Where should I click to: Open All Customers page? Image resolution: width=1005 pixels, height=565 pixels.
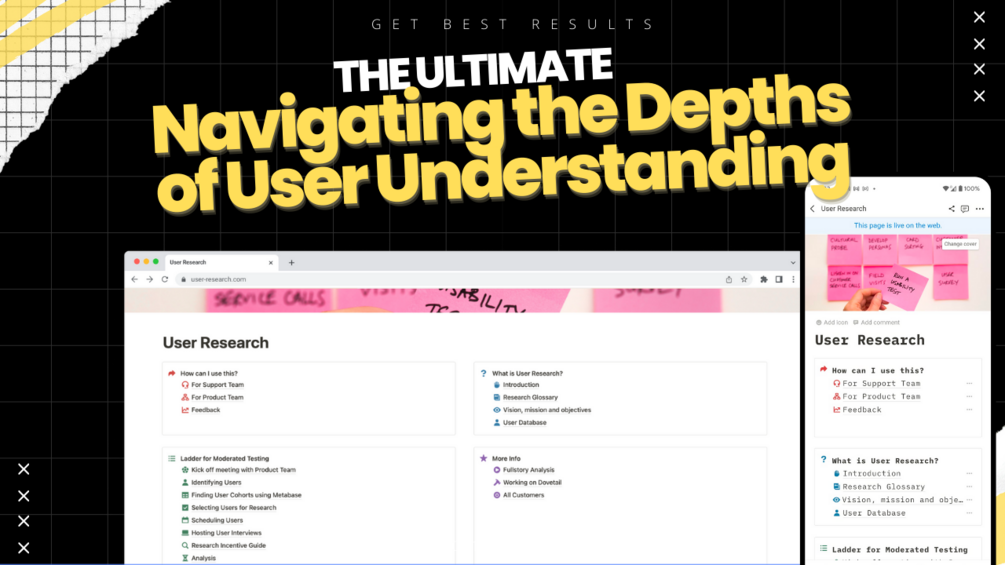(523, 495)
